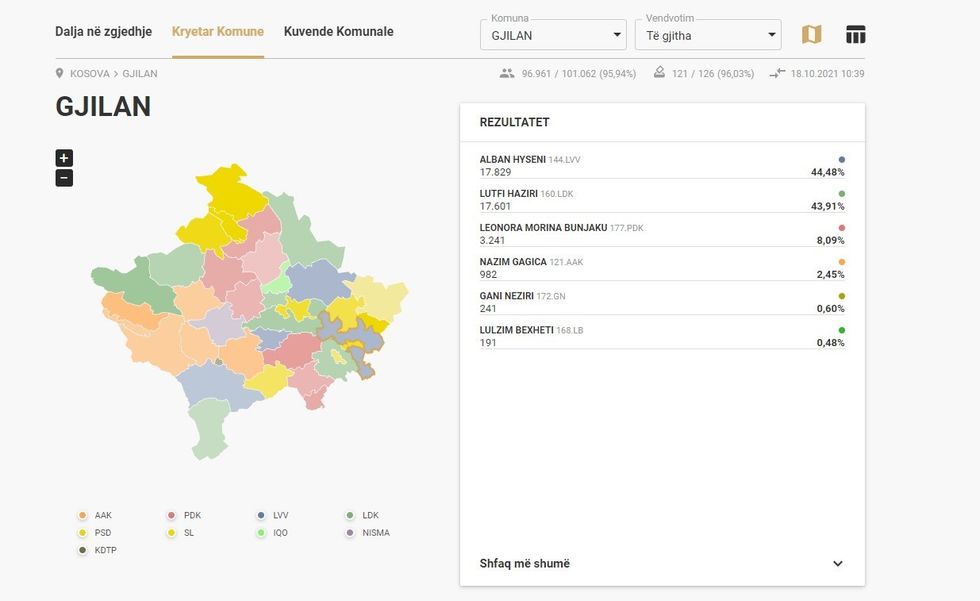Switch to Kuvende Komunale tab
Image resolution: width=980 pixels, height=601 pixels.
click(338, 31)
